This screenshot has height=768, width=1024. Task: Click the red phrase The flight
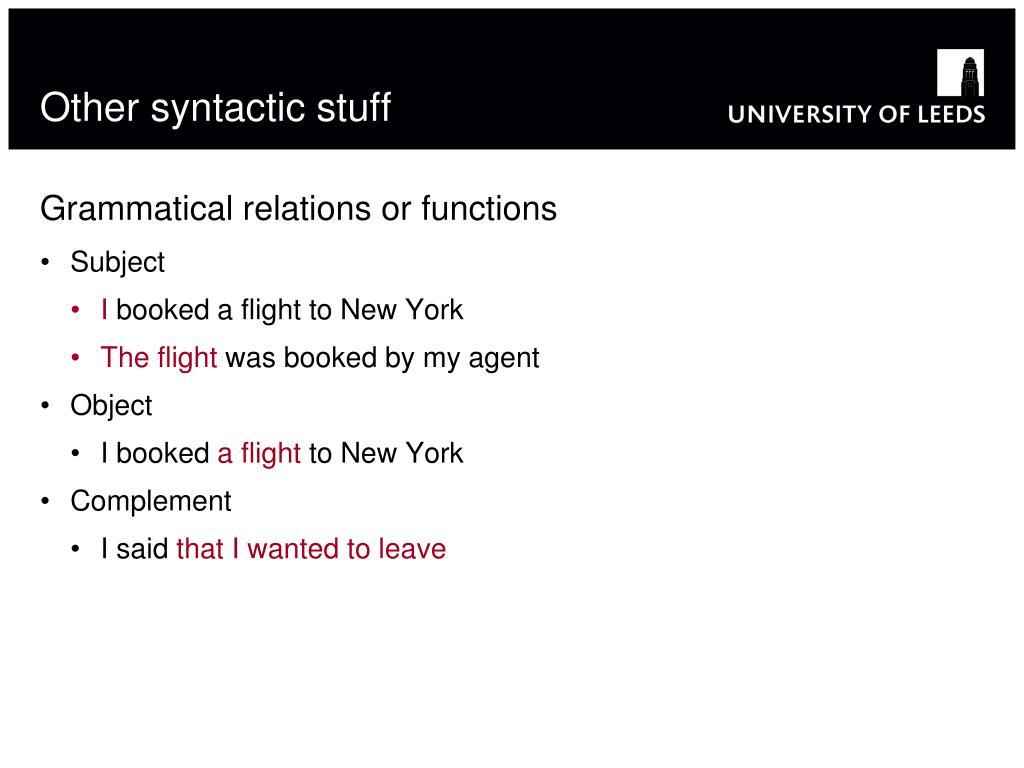pyautogui.click(x=159, y=358)
